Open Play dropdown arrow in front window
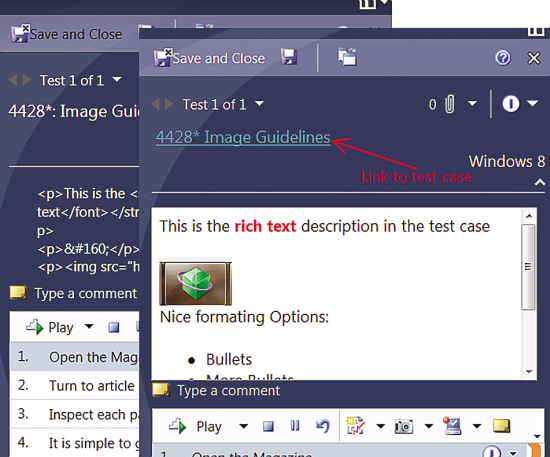This screenshot has width=550, height=457. tap(243, 426)
